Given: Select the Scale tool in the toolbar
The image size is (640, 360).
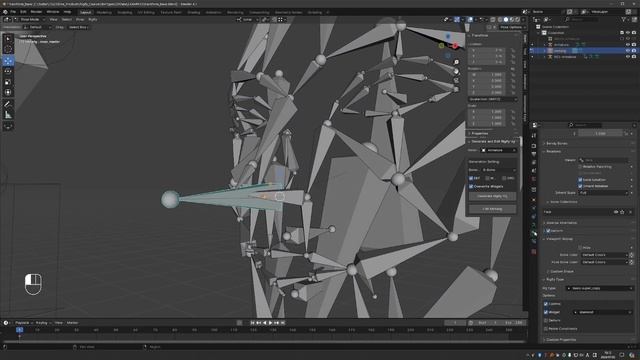Looking at the screenshot, I should coord(8,82).
